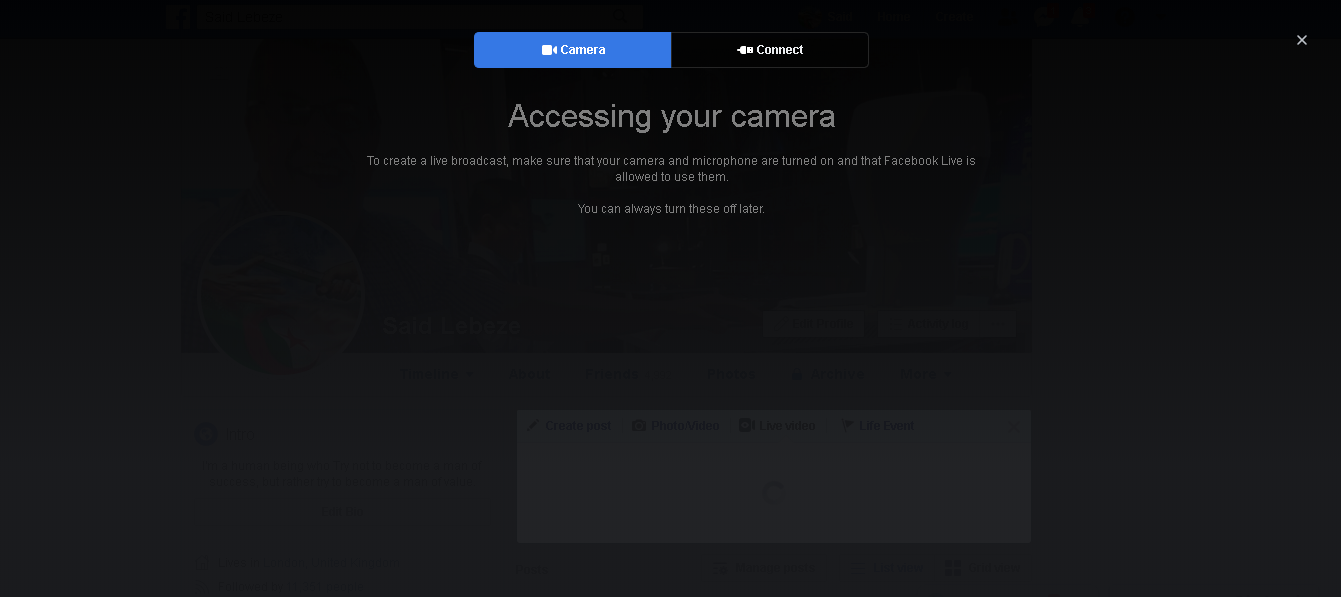Viewport: 1341px width, 597px height.
Task: Select Live video in dimmed post composer
Action: point(777,426)
